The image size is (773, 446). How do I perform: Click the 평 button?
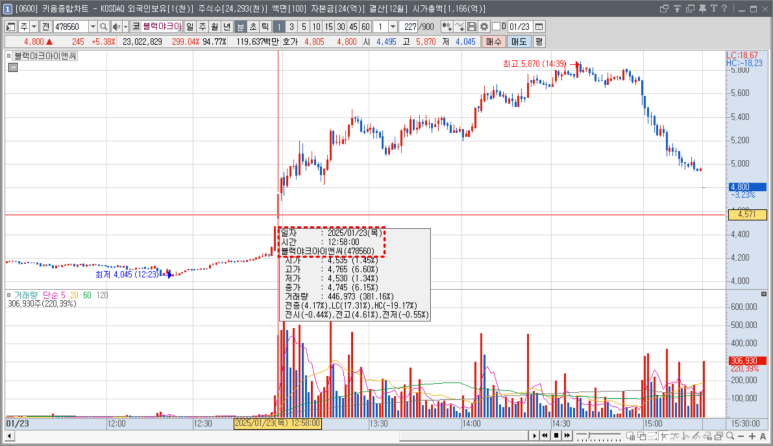pyautogui.click(x=539, y=42)
